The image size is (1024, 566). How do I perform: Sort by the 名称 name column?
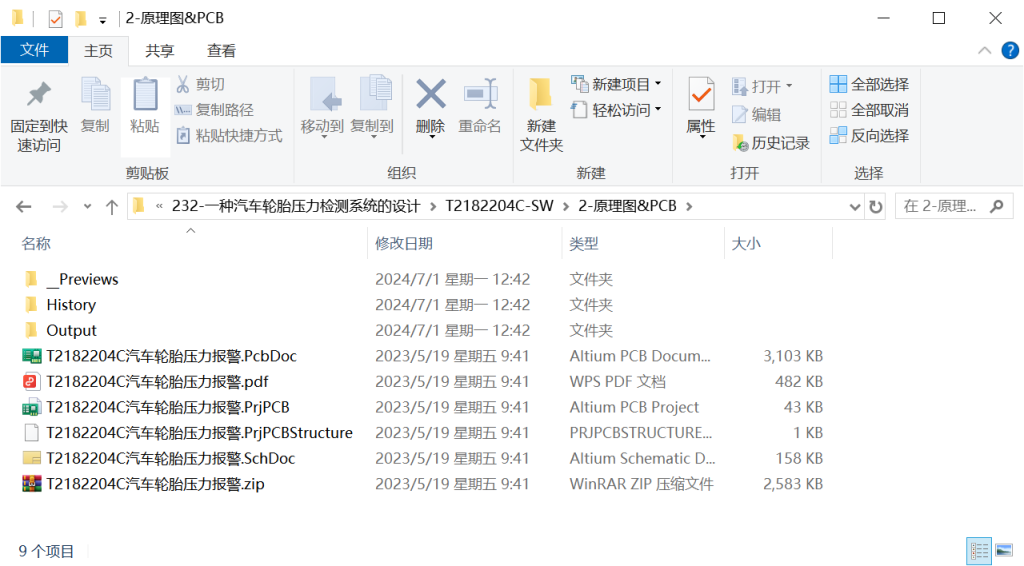point(36,244)
